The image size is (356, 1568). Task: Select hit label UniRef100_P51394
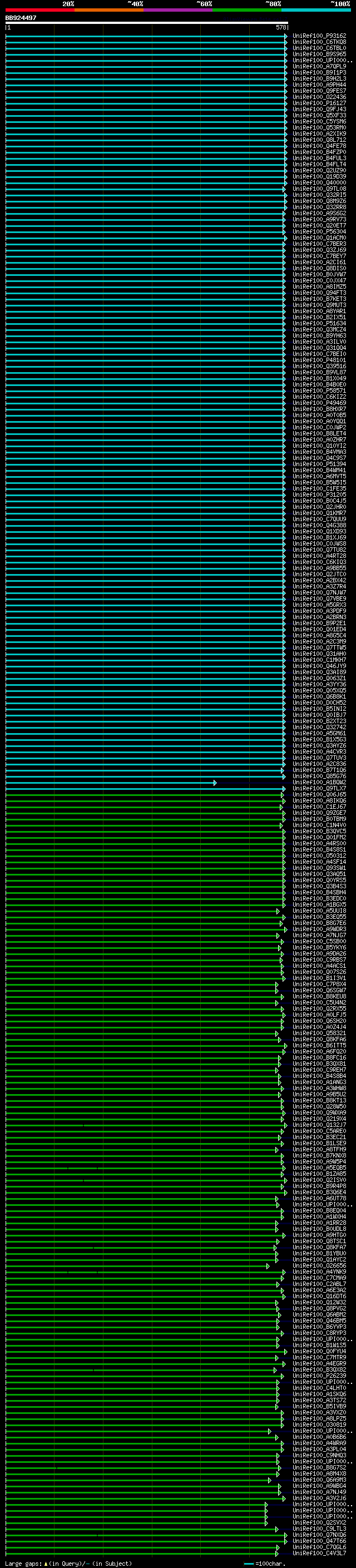(x=319, y=464)
